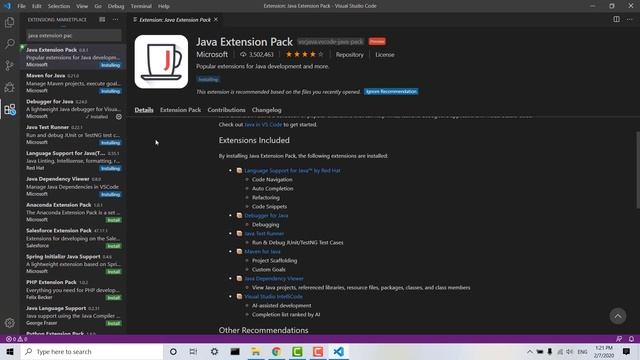
Task: Open the Search view in activity bar
Action: (9, 44)
